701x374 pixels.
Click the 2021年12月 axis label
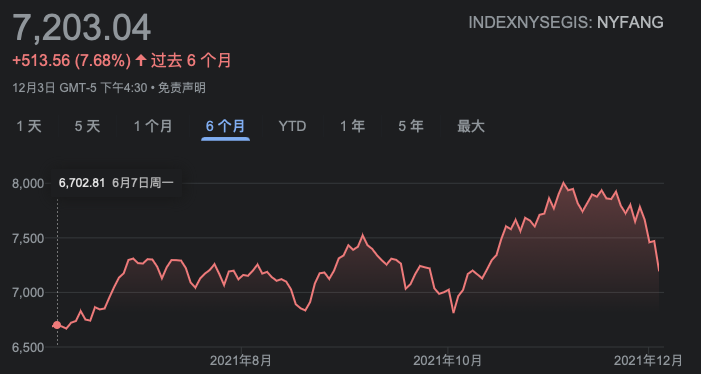(x=648, y=360)
